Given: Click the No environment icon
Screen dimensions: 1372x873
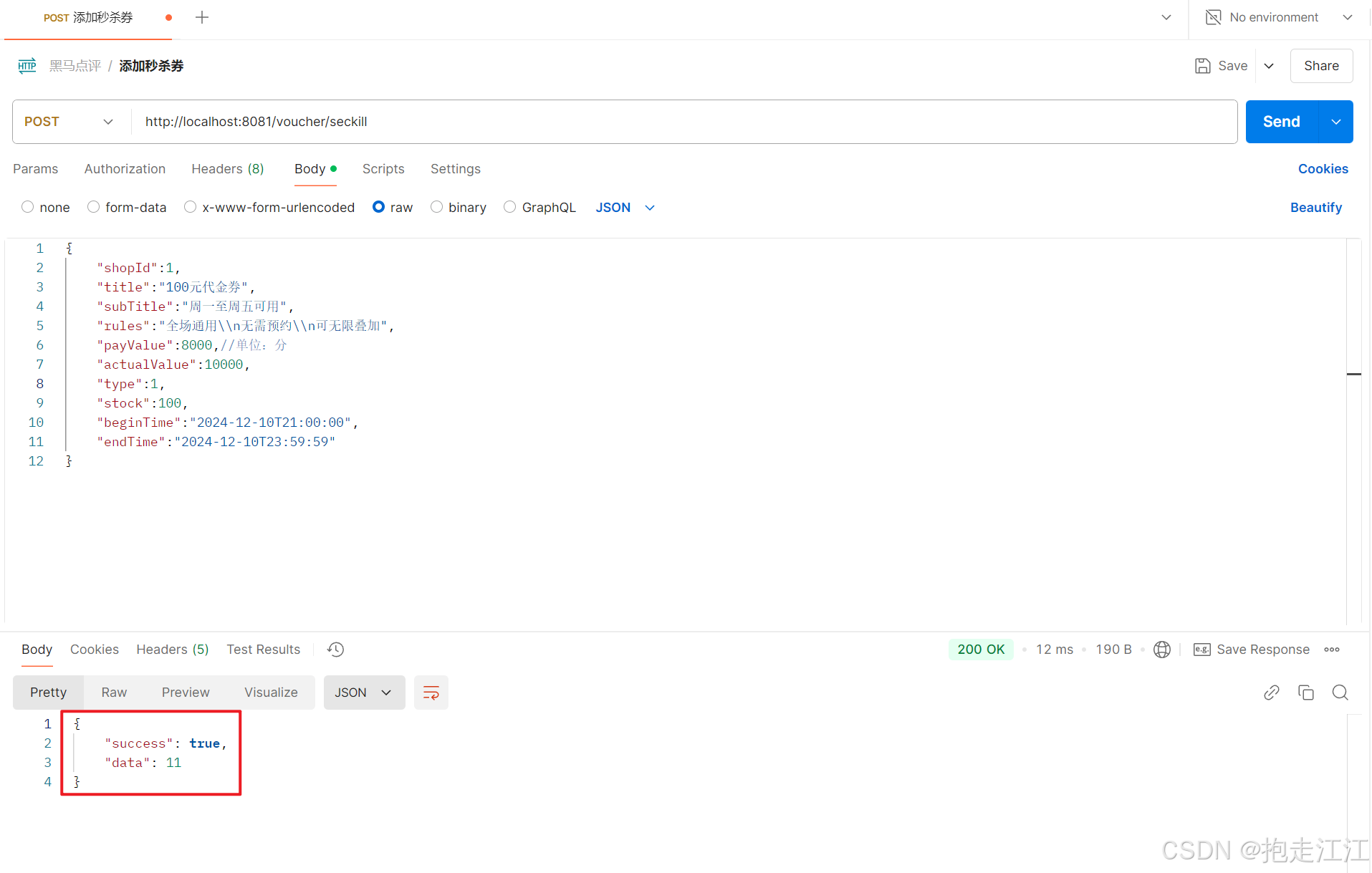Looking at the screenshot, I should point(1213,17).
